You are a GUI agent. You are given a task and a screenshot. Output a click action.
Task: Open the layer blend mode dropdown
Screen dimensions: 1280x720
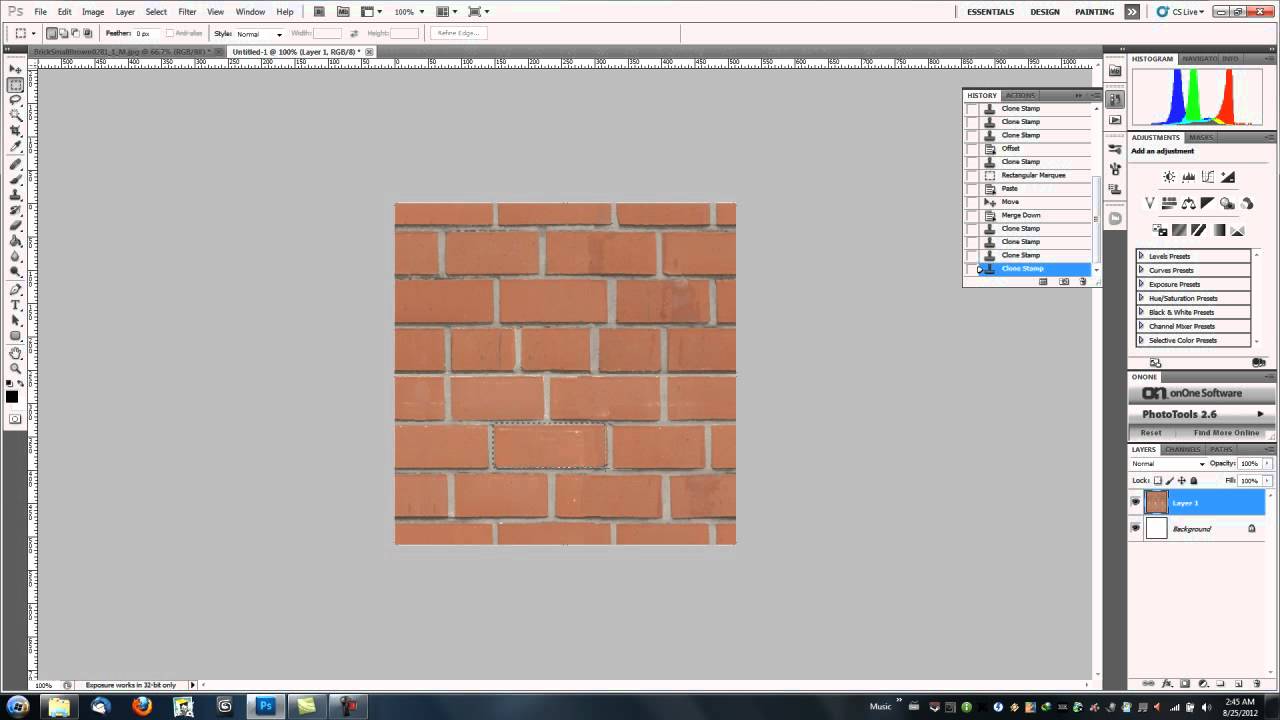tap(1168, 464)
